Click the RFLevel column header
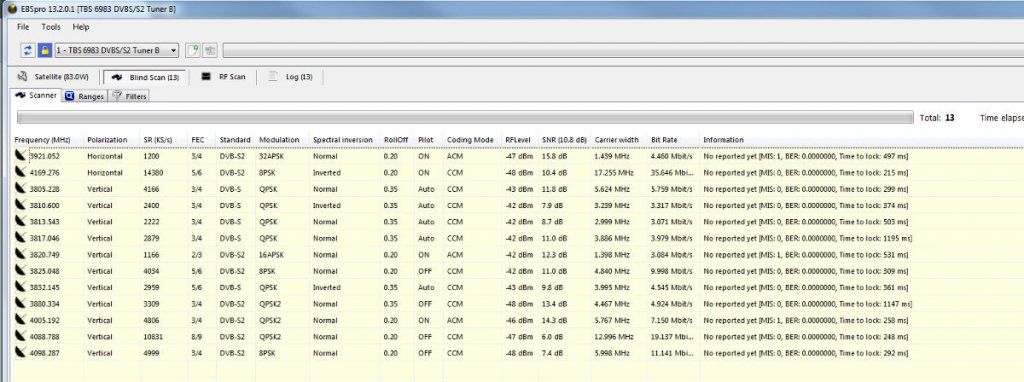Screen dimensions: 1024x382 pyautogui.click(x=519, y=140)
